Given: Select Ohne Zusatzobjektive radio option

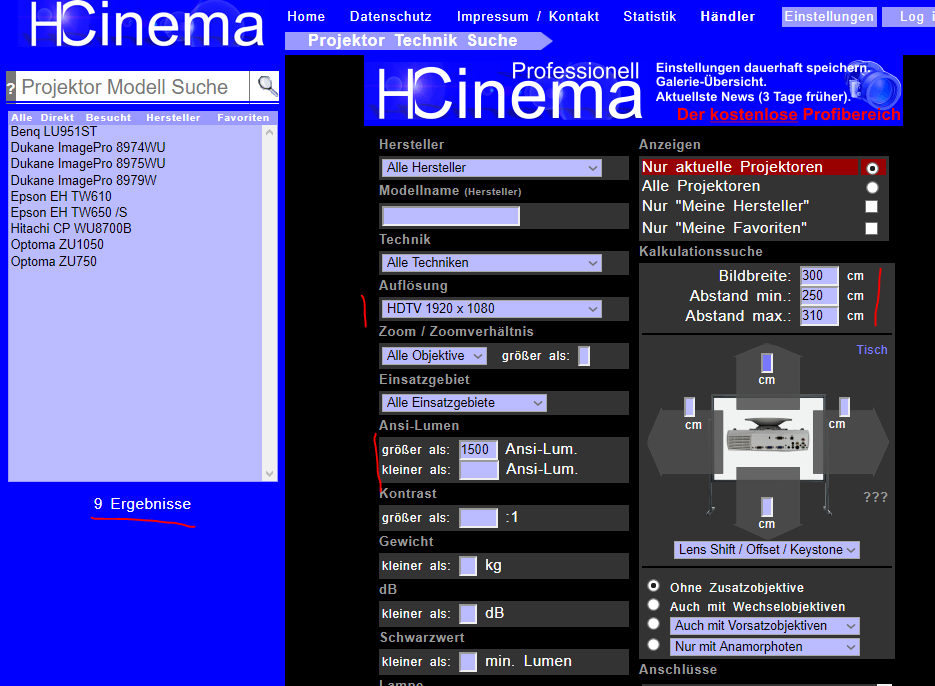Looking at the screenshot, I should pyautogui.click(x=654, y=586).
